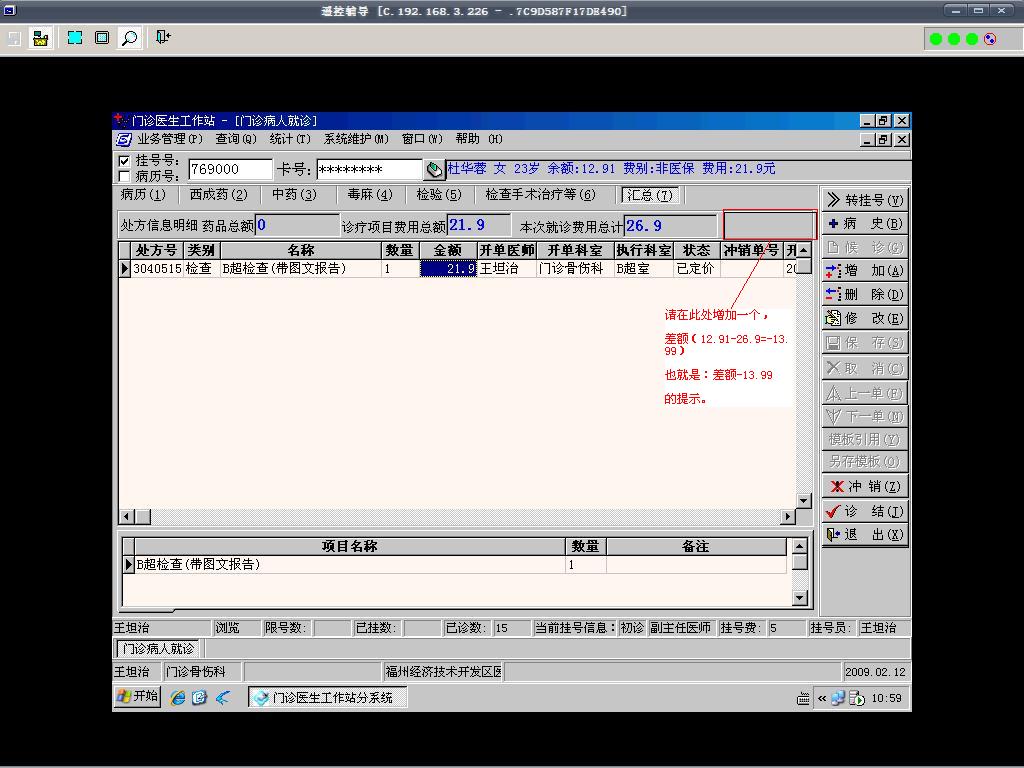Click the blue-red status icon beside green dots
Image resolution: width=1024 pixels, height=768 pixels.
(991, 39)
